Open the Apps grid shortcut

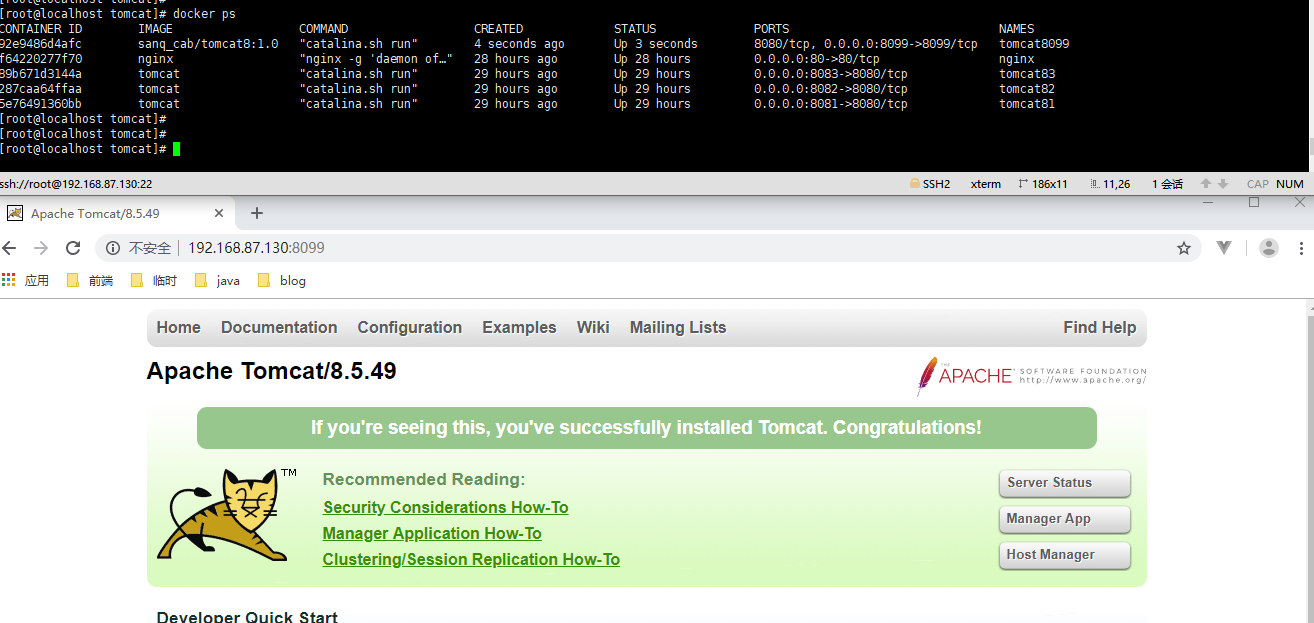click(9, 280)
